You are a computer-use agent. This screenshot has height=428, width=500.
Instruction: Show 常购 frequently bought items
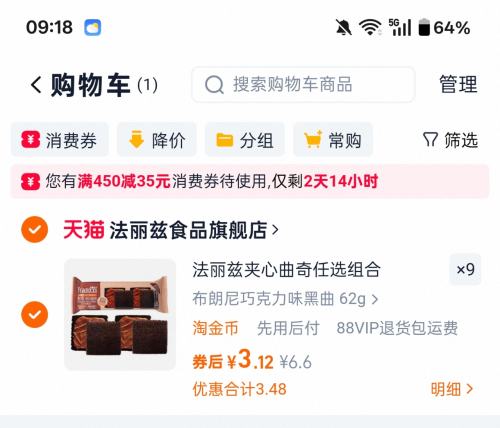(333, 140)
